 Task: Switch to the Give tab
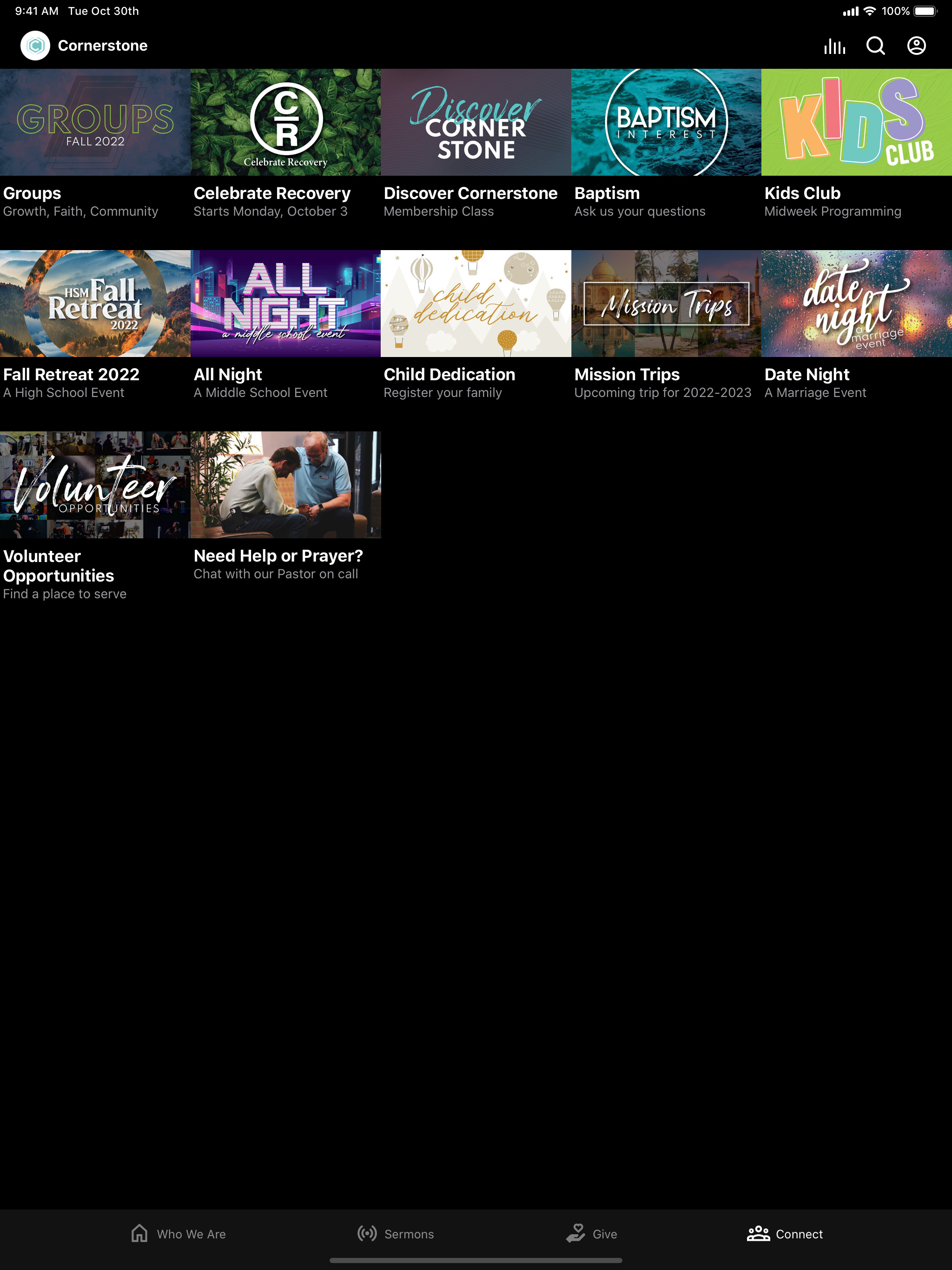coord(591,1233)
